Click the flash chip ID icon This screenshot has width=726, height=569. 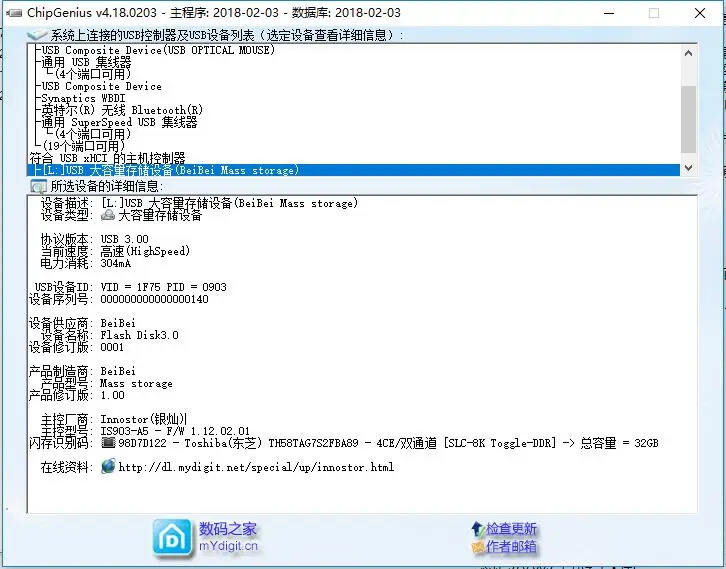click(x=108, y=443)
